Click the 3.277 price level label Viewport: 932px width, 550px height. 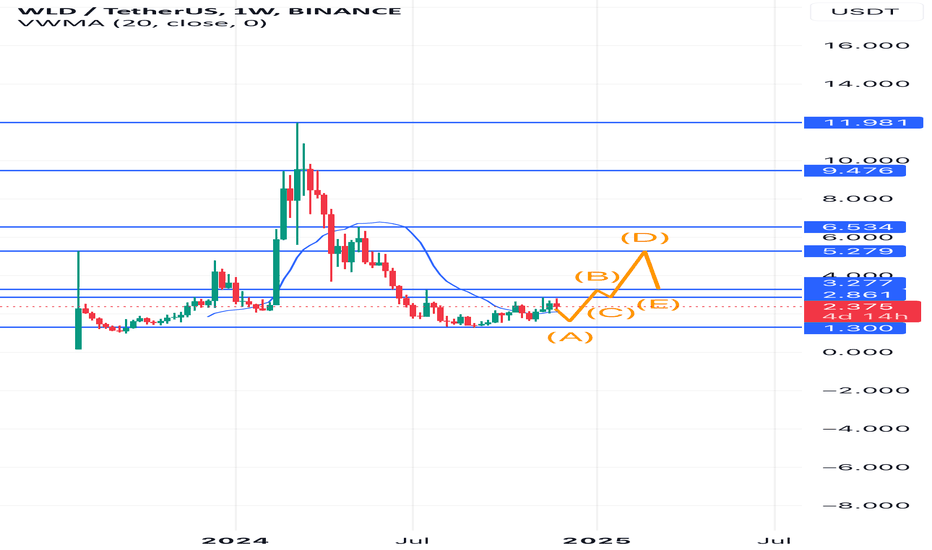(855, 283)
